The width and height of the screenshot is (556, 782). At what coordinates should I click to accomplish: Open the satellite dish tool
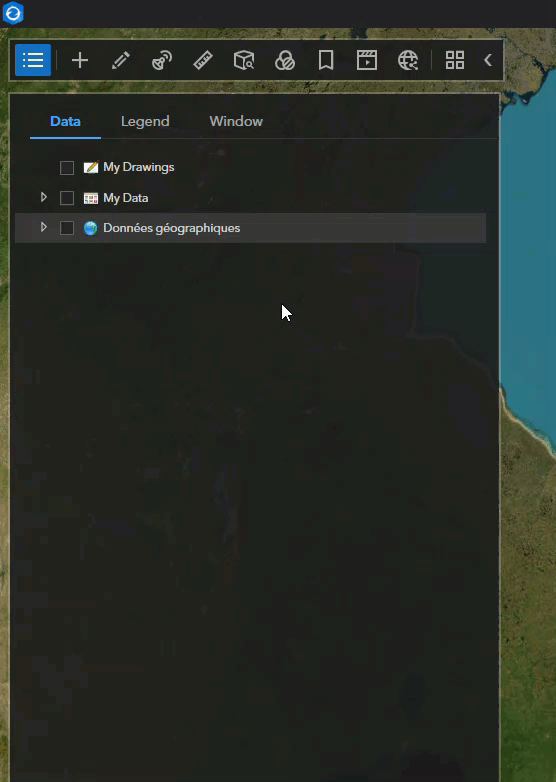tap(162, 60)
